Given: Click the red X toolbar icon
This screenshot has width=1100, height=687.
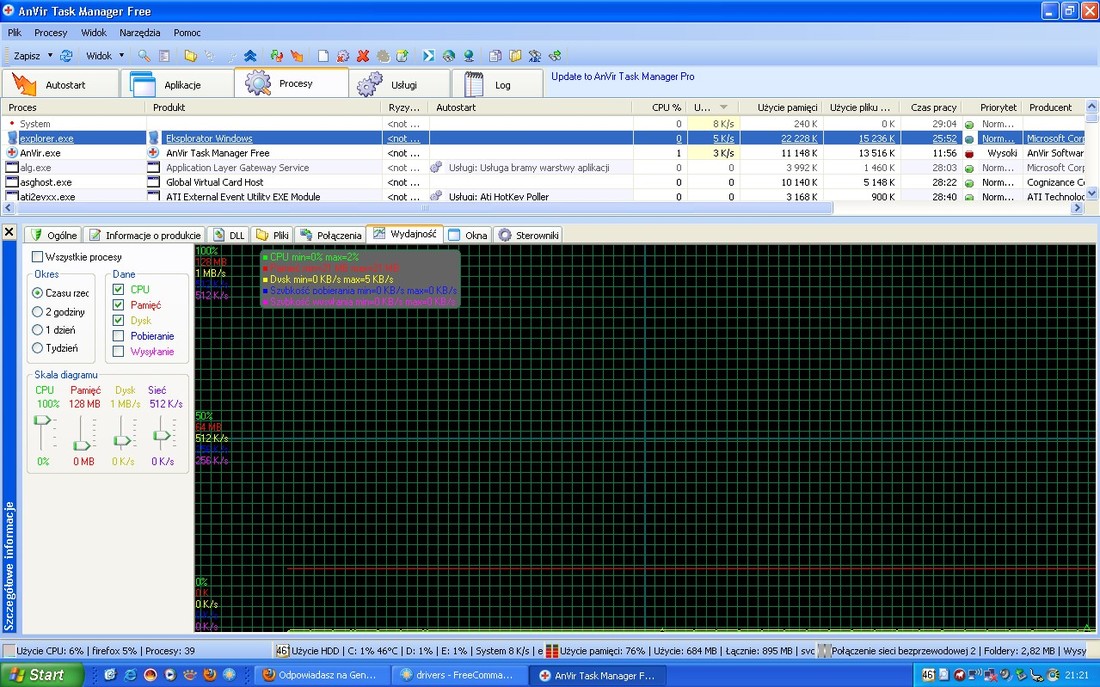Looking at the screenshot, I should 363,55.
